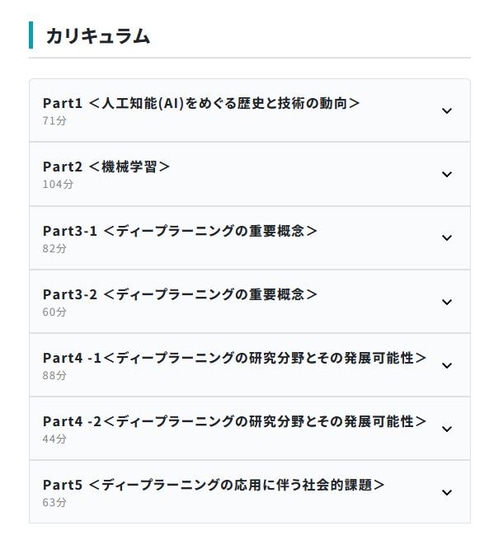Screen dimensions: 494x540
Task: Expand the Part4 -1 chevron arrow
Action: (446, 365)
